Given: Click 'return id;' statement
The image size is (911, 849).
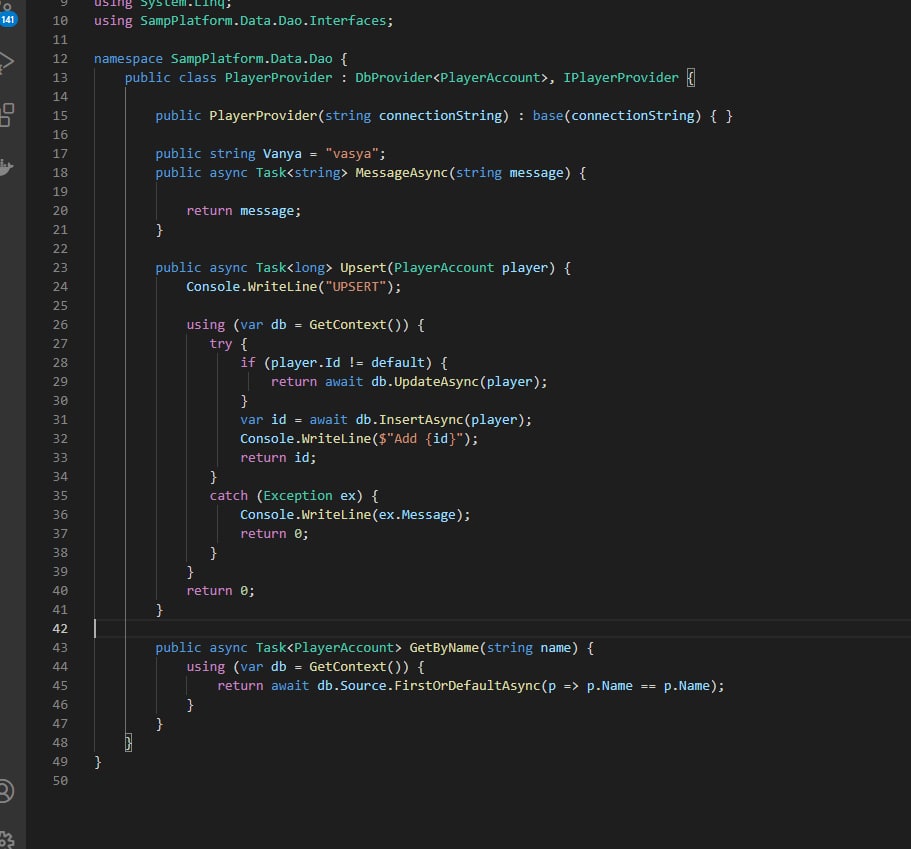Looking at the screenshot, I should [x=278, y=458].
